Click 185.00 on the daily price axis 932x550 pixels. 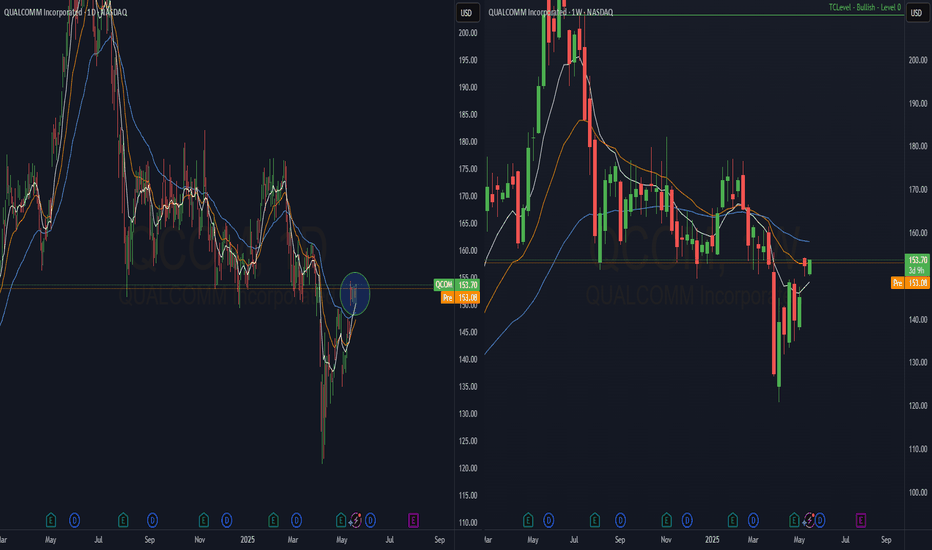pyautogui.click(x=468, y=114)
